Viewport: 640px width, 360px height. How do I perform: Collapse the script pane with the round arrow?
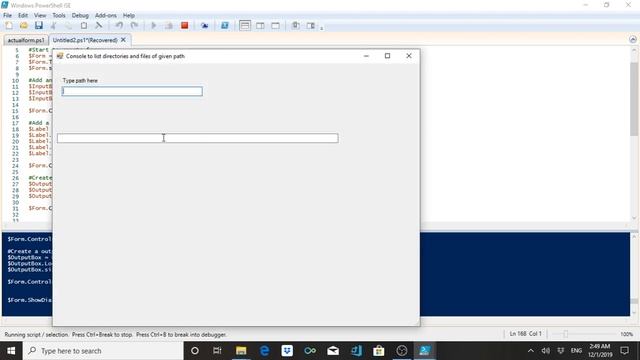point(633,40)
